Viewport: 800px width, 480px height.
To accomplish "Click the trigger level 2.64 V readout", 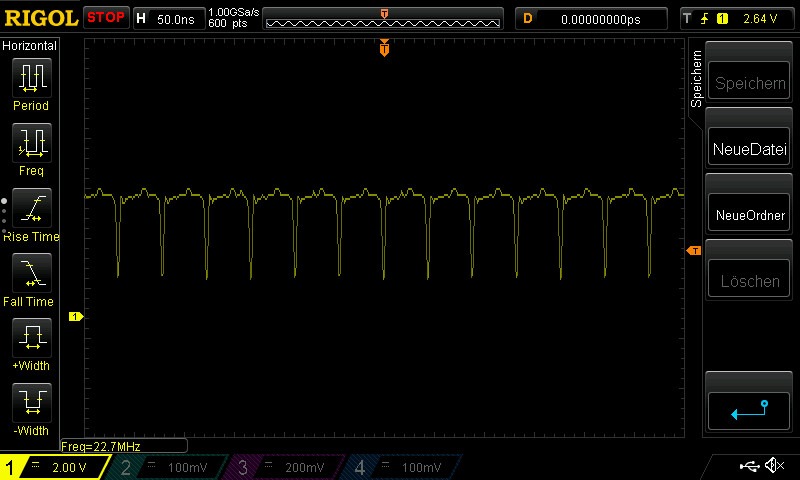I will pyautogui.click(x=760, y=18).
